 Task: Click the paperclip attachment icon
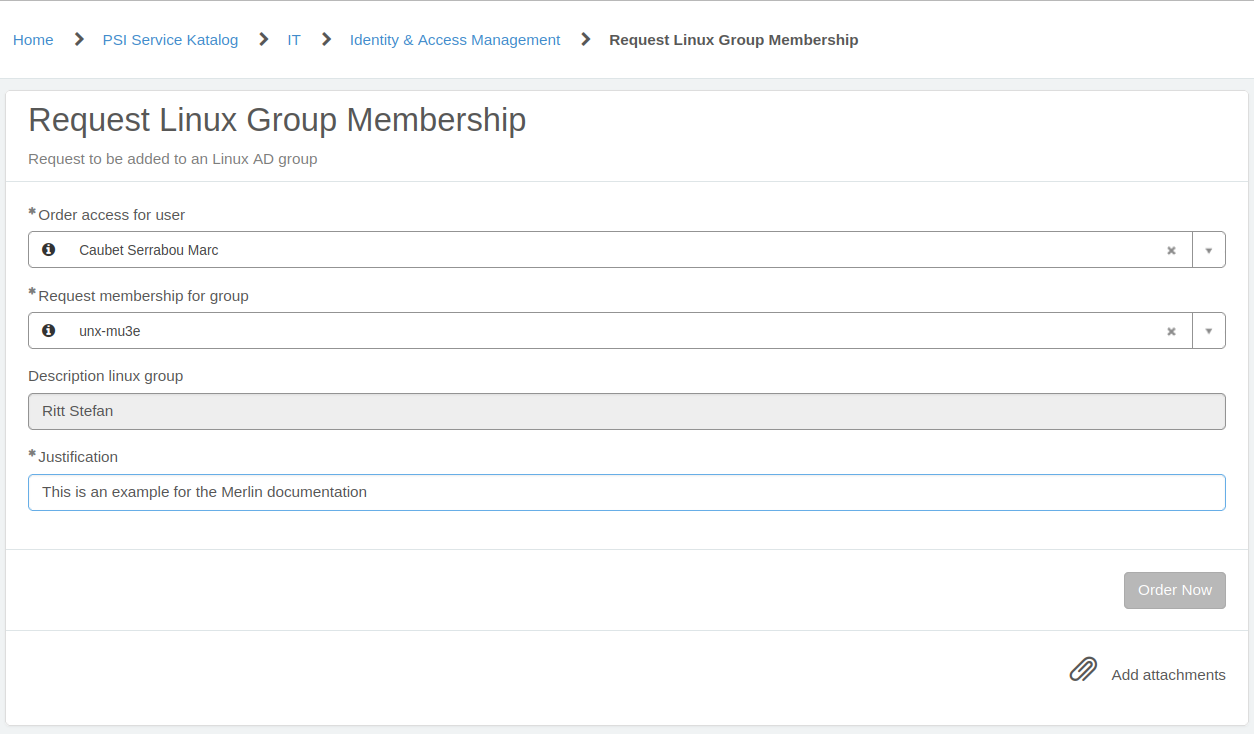point(1083,668)
